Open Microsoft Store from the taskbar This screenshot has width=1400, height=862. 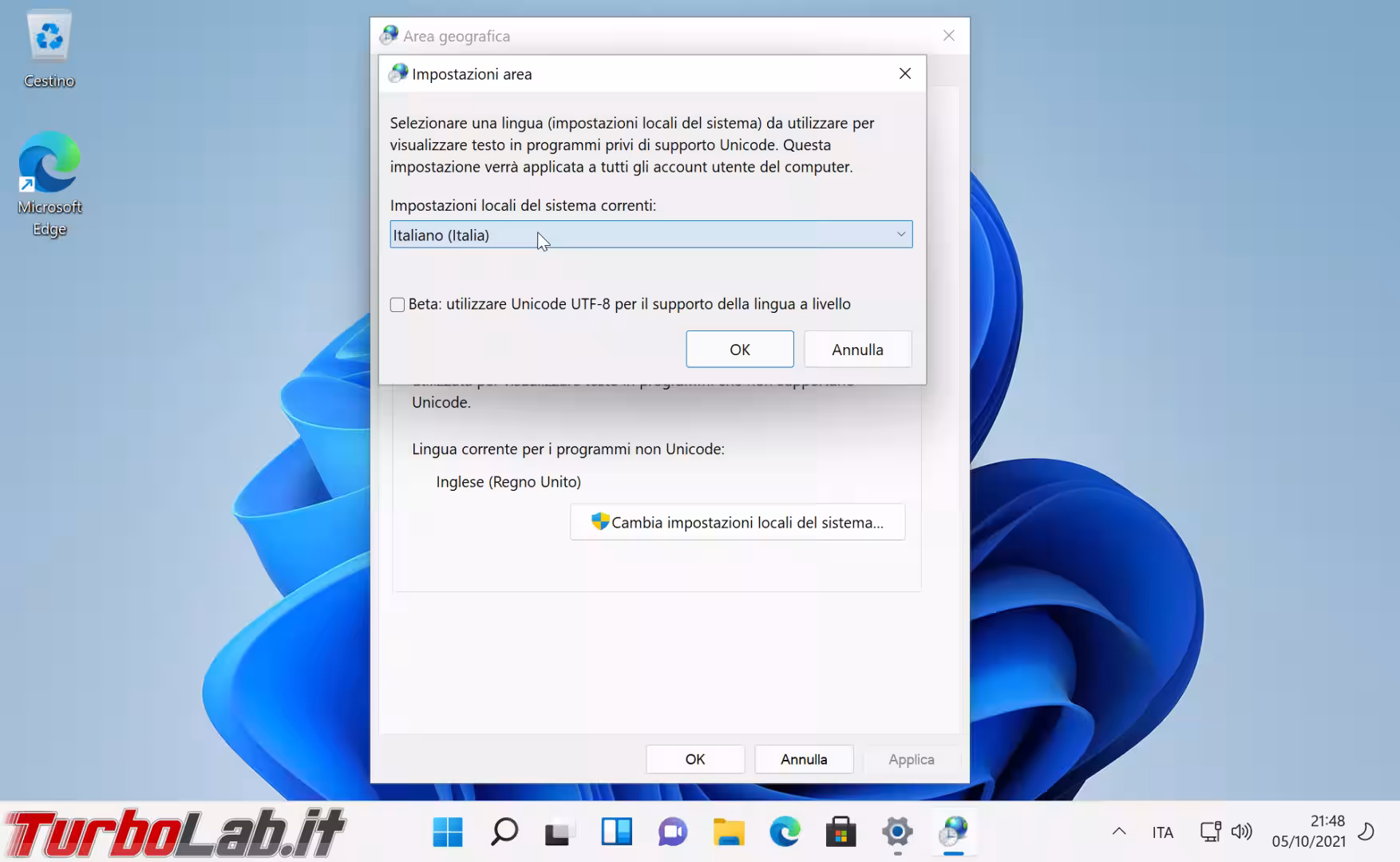point(840,832)
